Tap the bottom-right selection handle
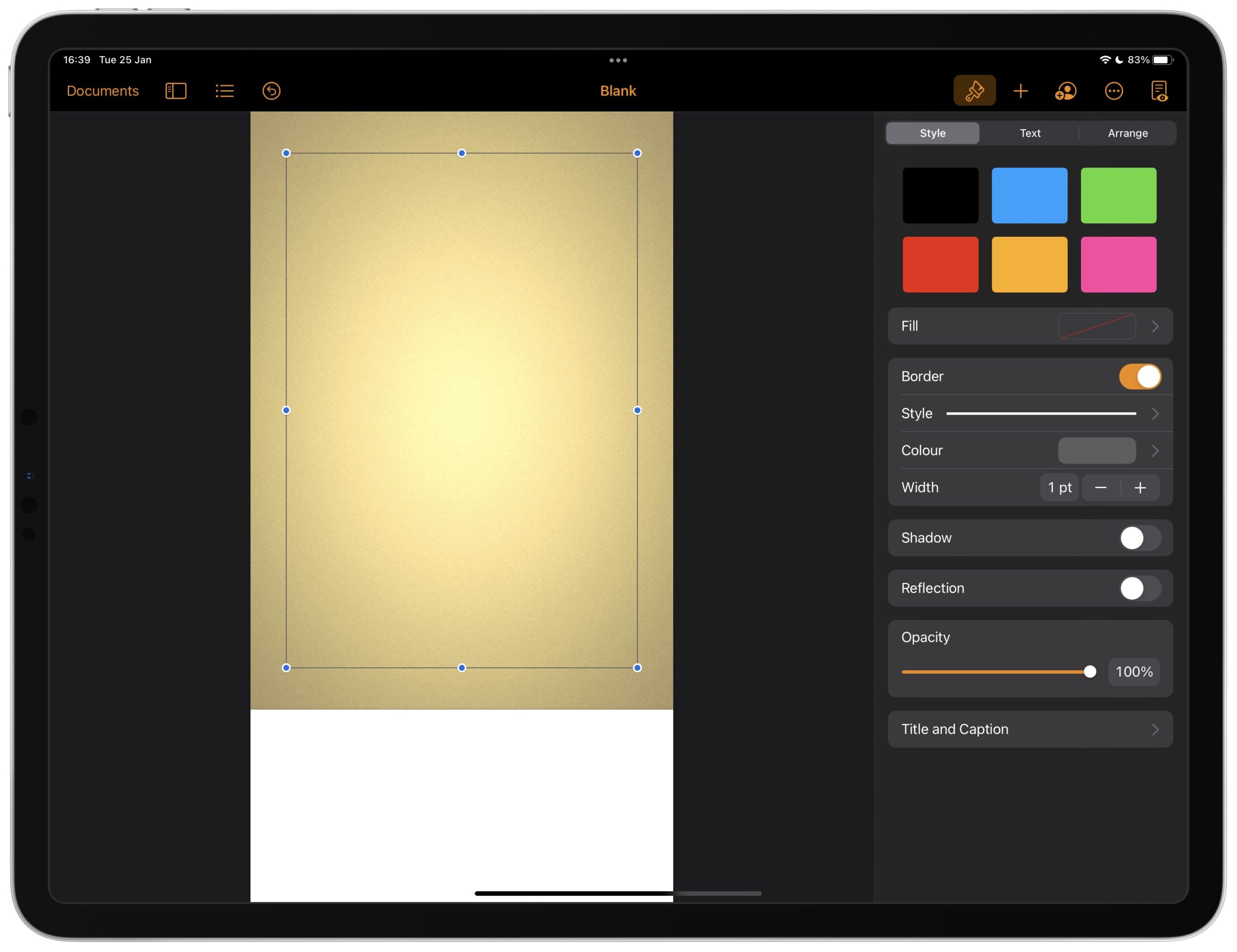Viewport: 1237px width, 952px height. coord(637,668)
